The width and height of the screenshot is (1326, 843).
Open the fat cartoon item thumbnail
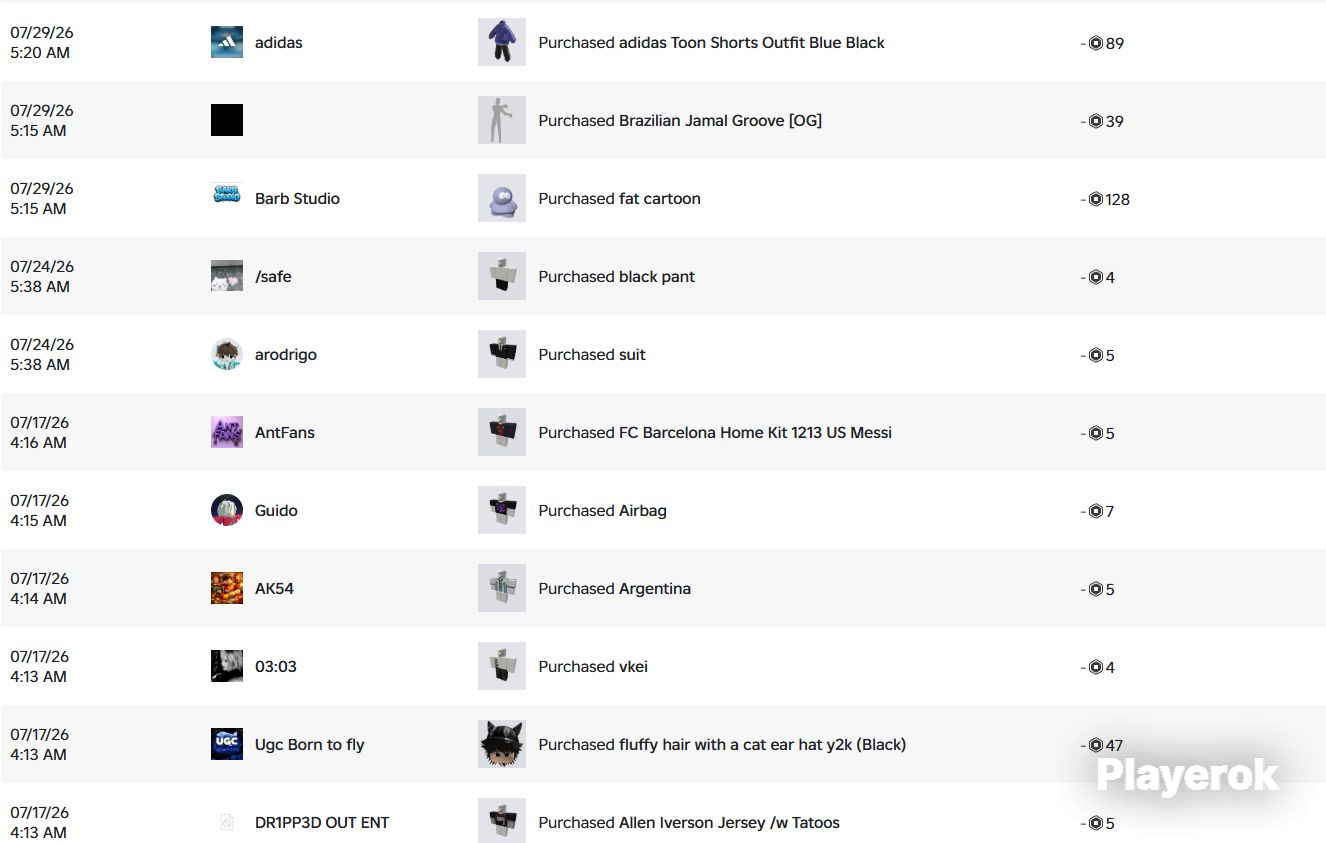point(502,198)
